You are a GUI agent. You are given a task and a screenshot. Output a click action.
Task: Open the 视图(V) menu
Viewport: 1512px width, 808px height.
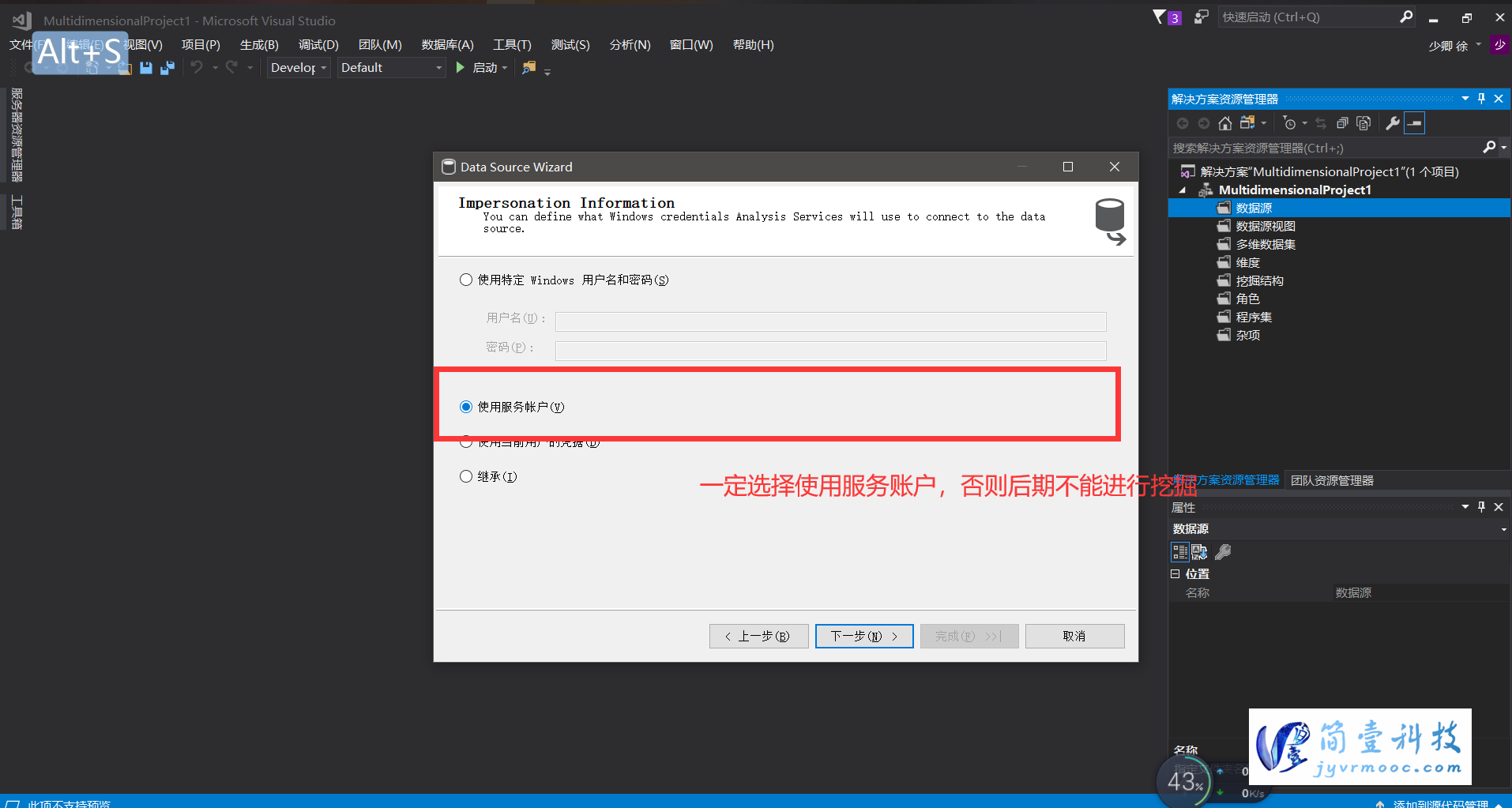(143, 45)
